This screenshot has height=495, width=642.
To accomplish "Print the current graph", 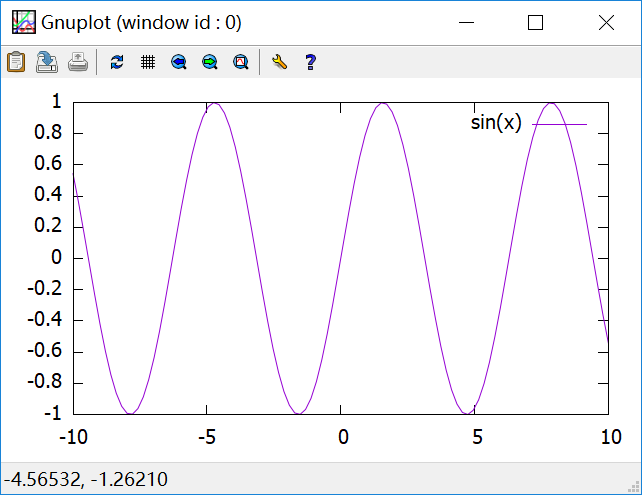I will (78, 62).
